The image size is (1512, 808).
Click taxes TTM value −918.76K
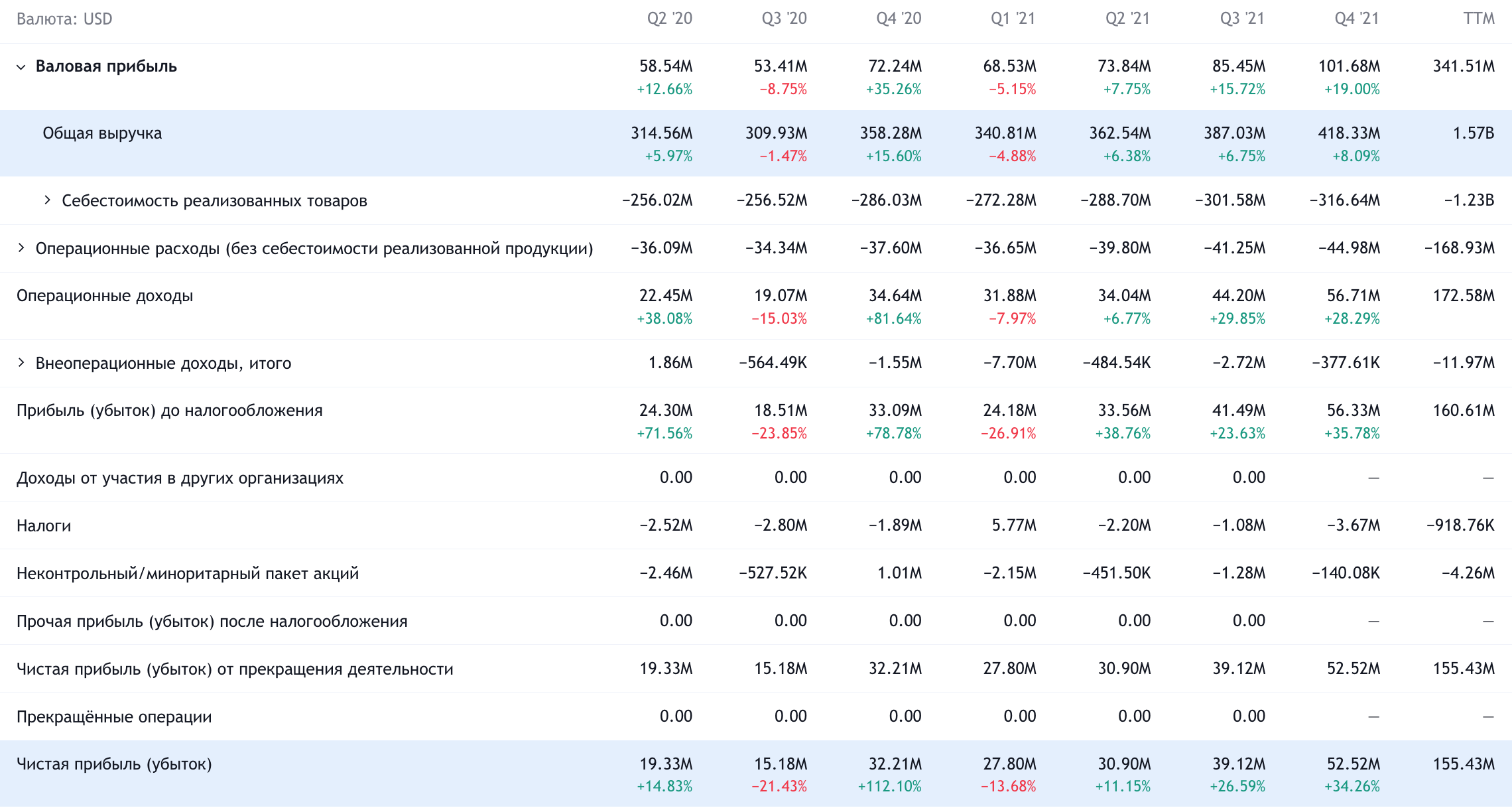(x=1460, y=525)
